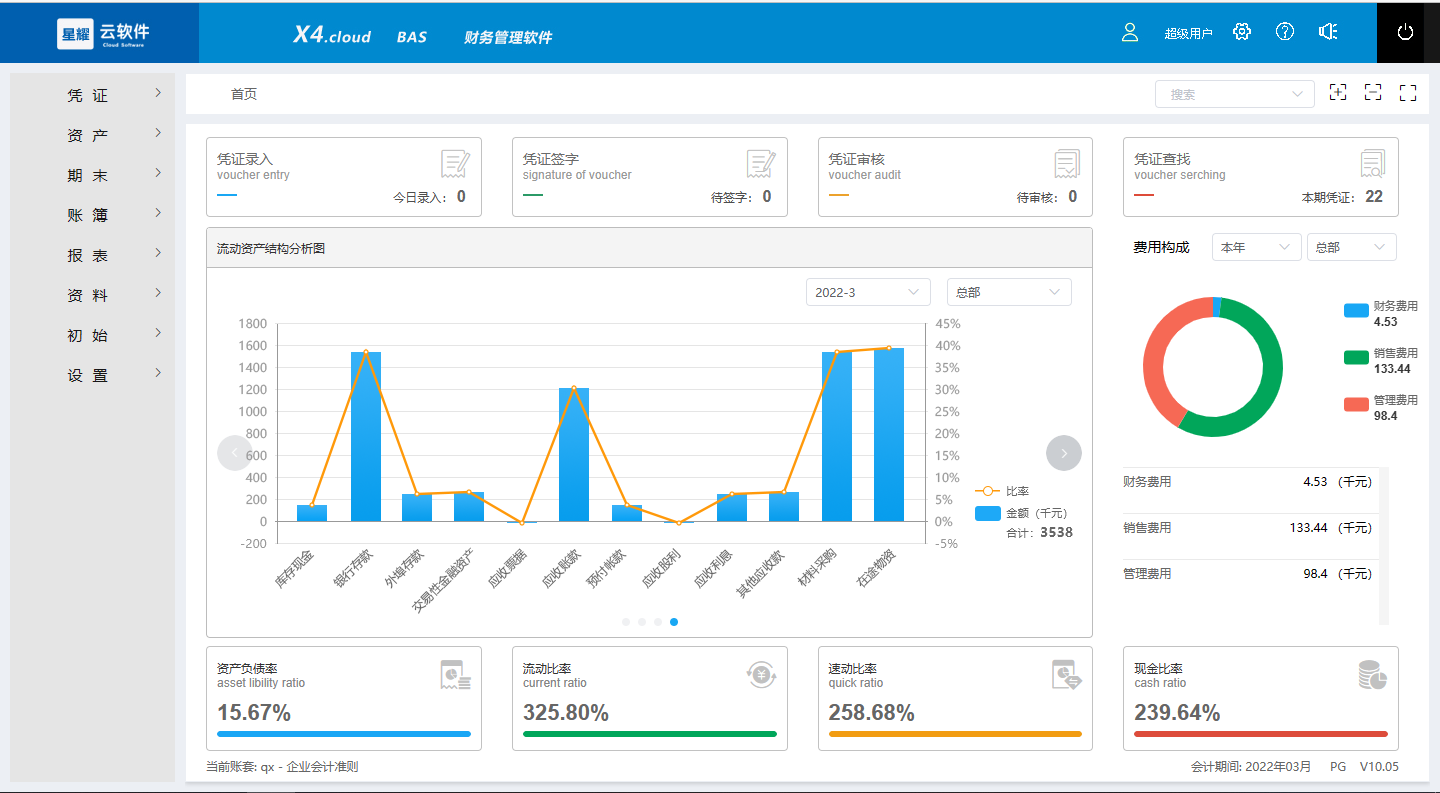Open the expense 总部 department dropdown

pos(1352,247)
